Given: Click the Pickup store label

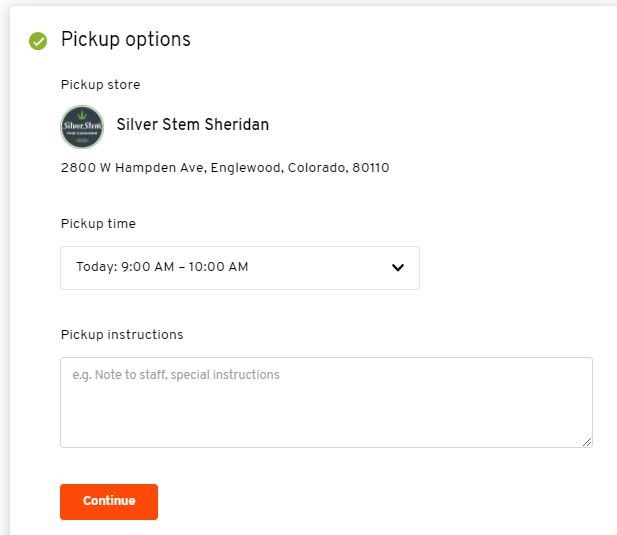Looking at the screenshot, I should click(100, 85).
